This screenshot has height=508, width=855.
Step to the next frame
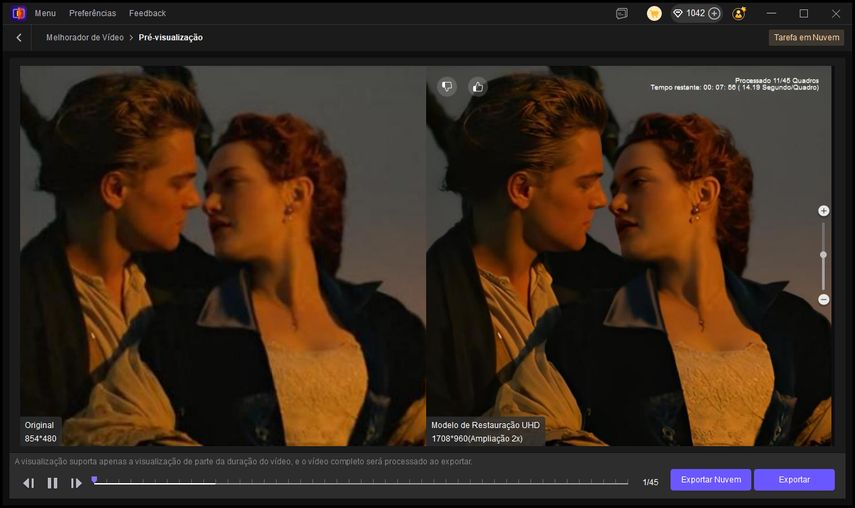(76, 483)
